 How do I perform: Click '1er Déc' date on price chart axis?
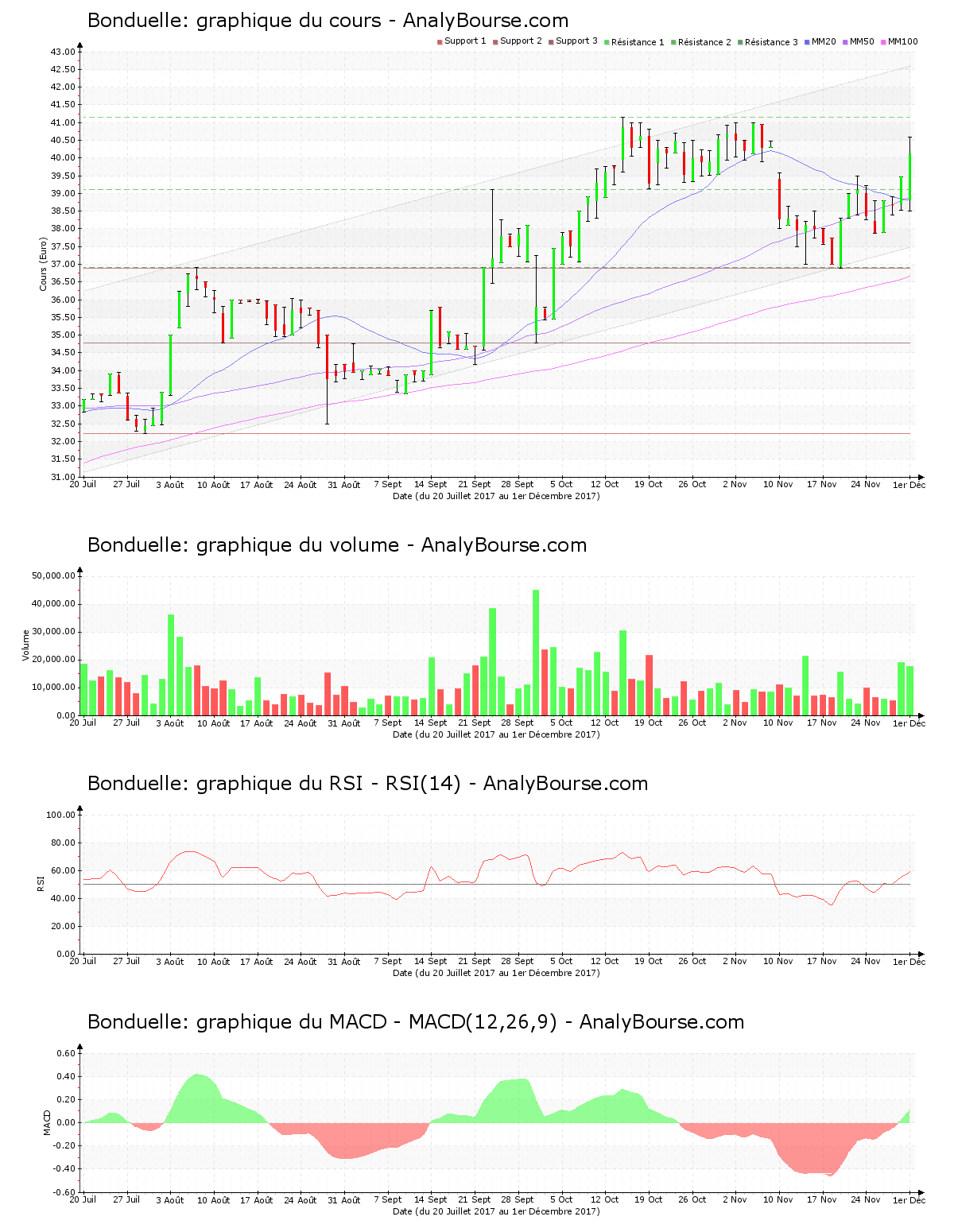tap(909, 485)
